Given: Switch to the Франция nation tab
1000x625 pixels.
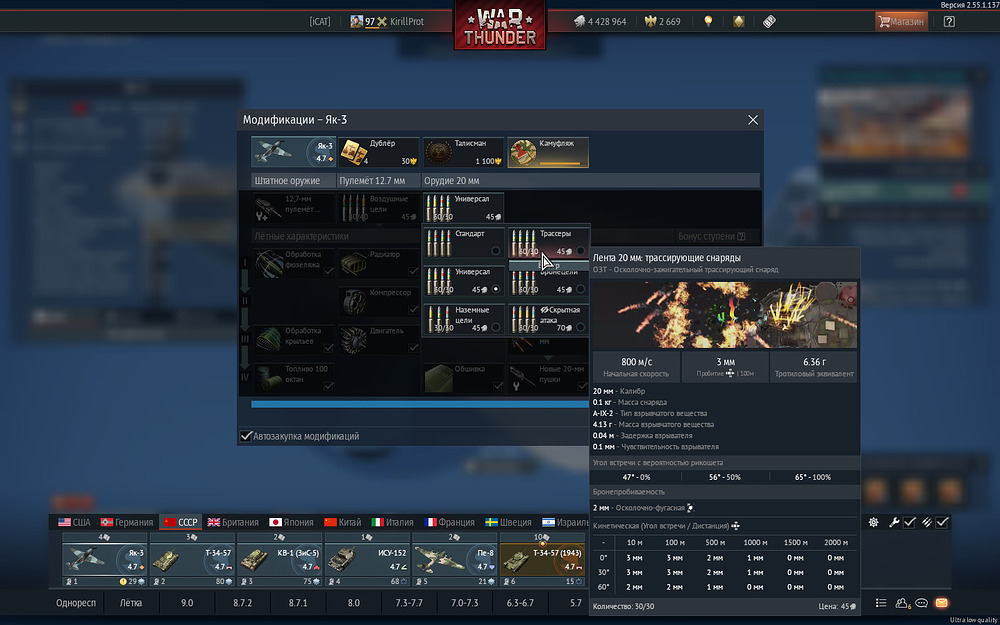Looking at the screenshot, I should (450, 522).
